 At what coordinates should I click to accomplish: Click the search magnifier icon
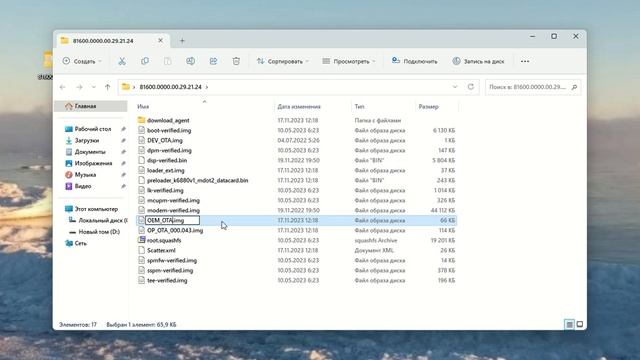(574, 87)
